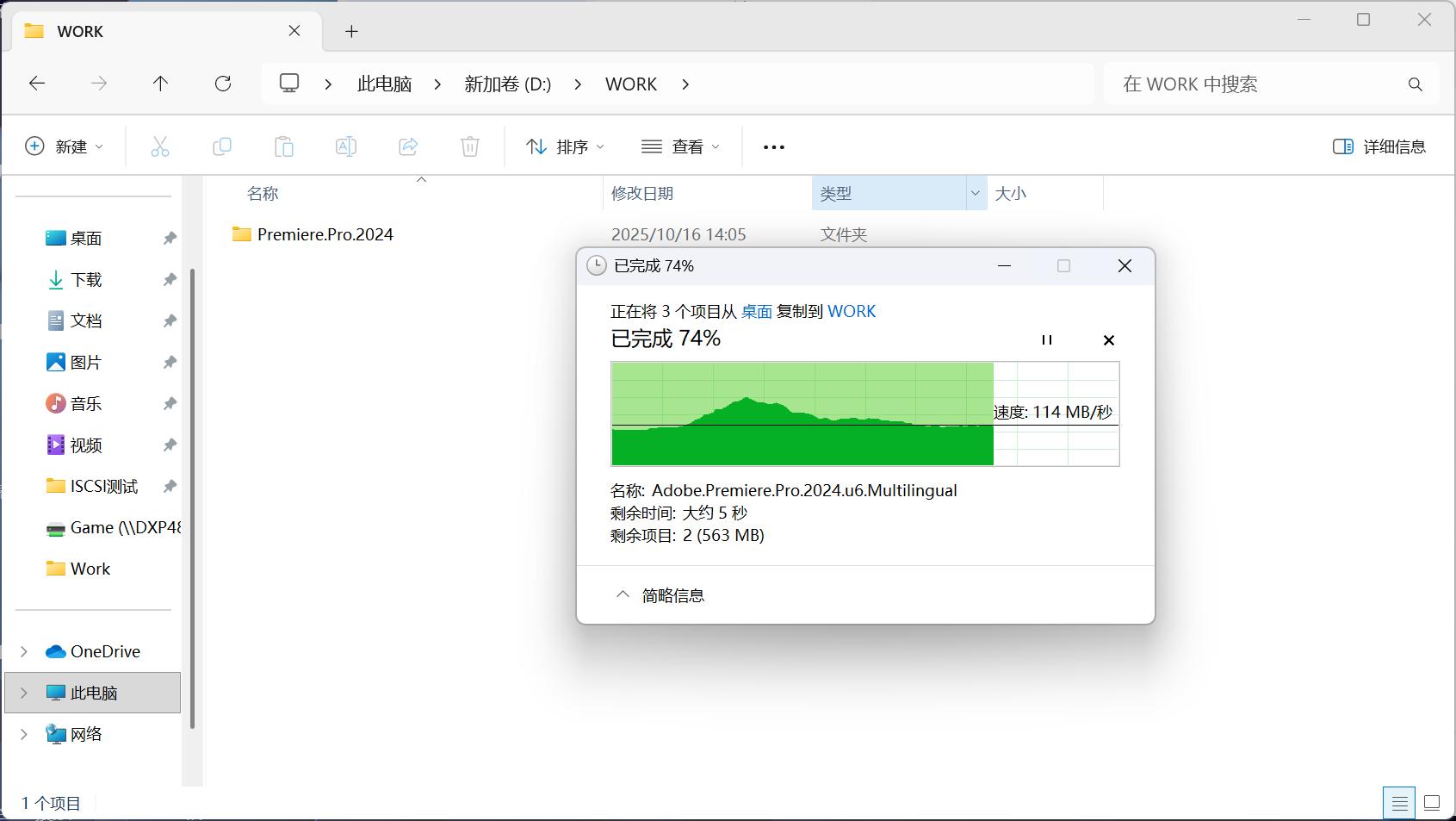Open 桌面 in the sidebar
Viewport: 1456px width, 821px height.
pos(86,239)
